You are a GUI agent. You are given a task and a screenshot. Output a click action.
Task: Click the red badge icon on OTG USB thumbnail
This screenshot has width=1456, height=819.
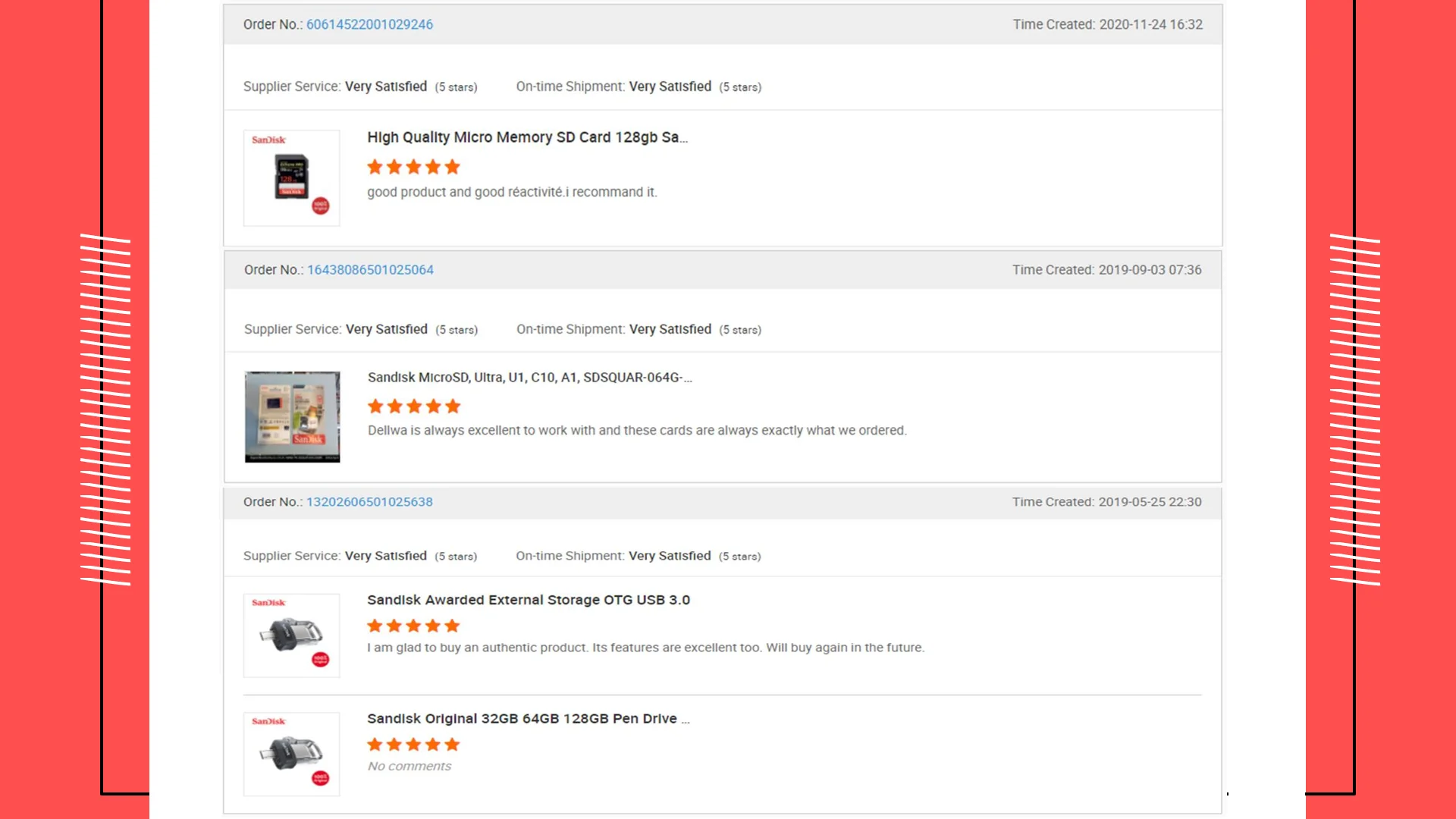tap(321, 659)
